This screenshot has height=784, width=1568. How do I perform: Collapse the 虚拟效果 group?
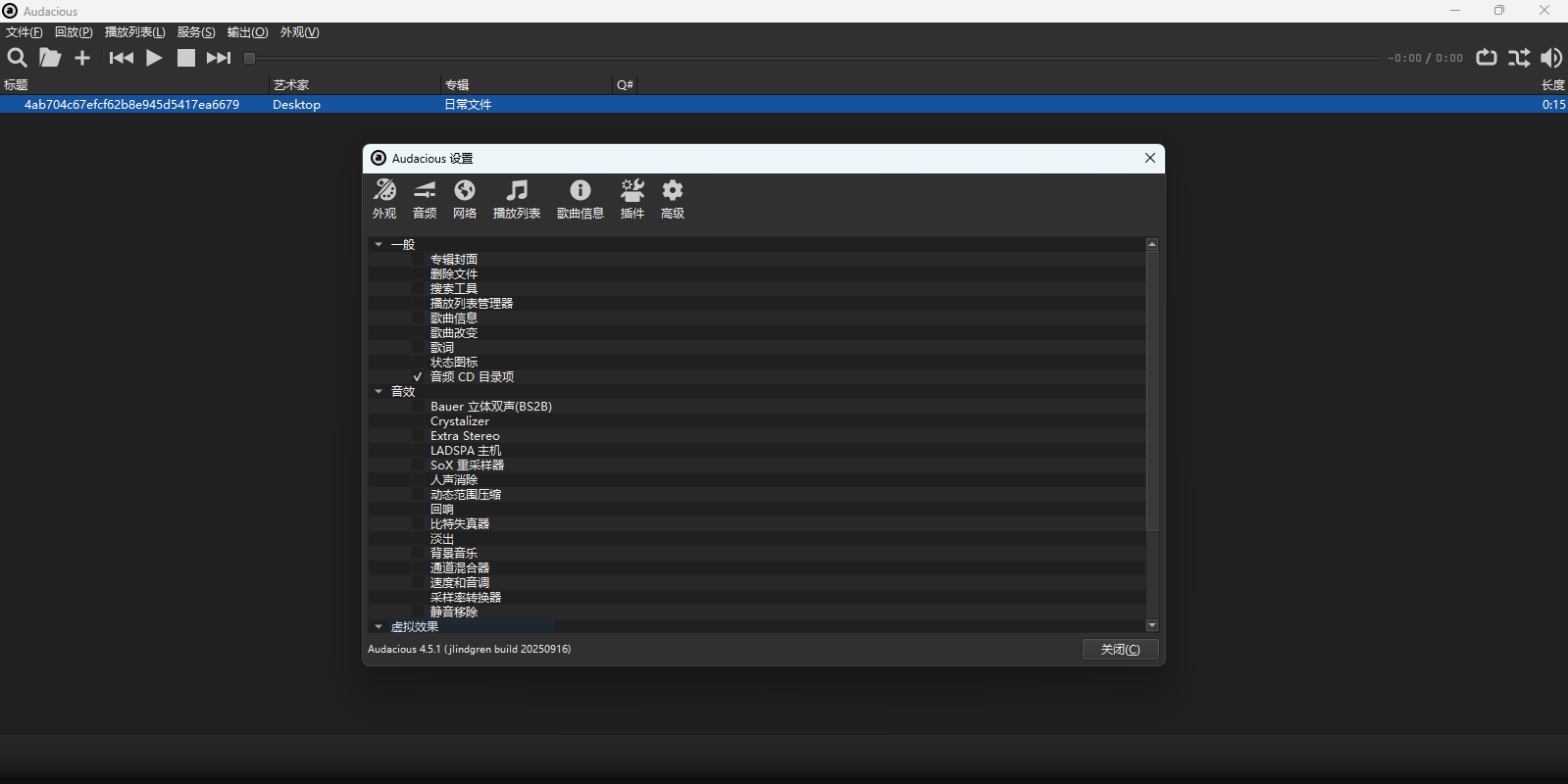coord(379,626)
